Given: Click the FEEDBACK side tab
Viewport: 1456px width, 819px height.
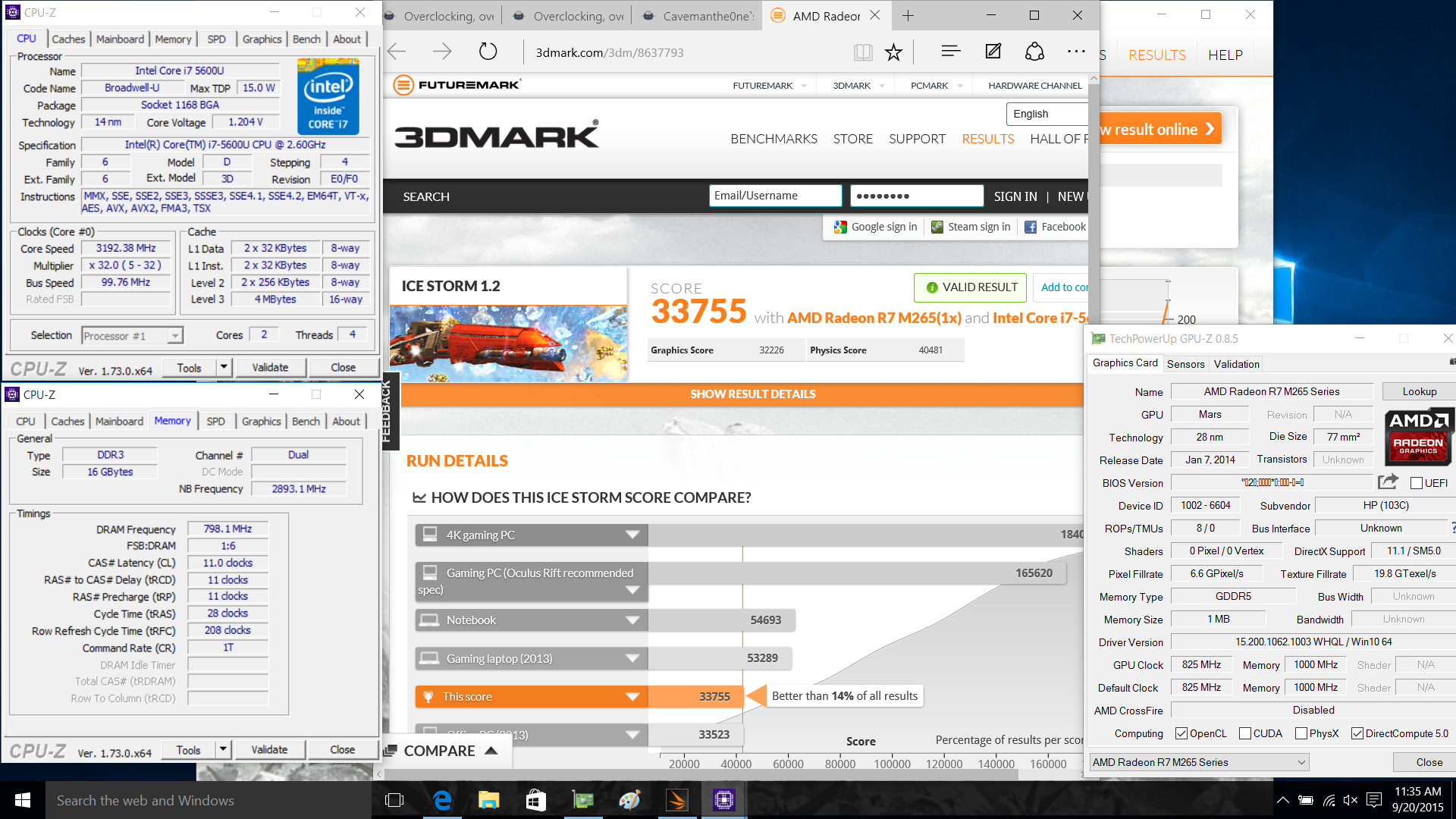Looking at the screenshot, I should pos(388,412).
